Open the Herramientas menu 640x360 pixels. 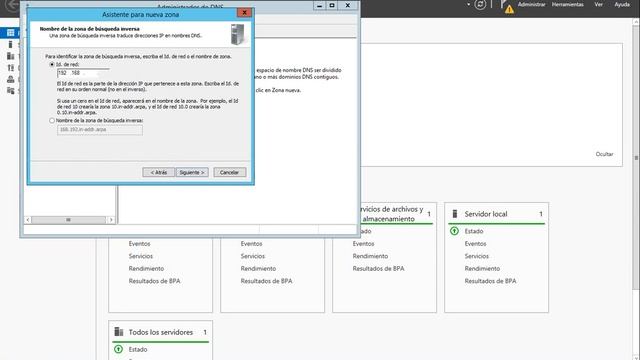[x=567, y=4]
